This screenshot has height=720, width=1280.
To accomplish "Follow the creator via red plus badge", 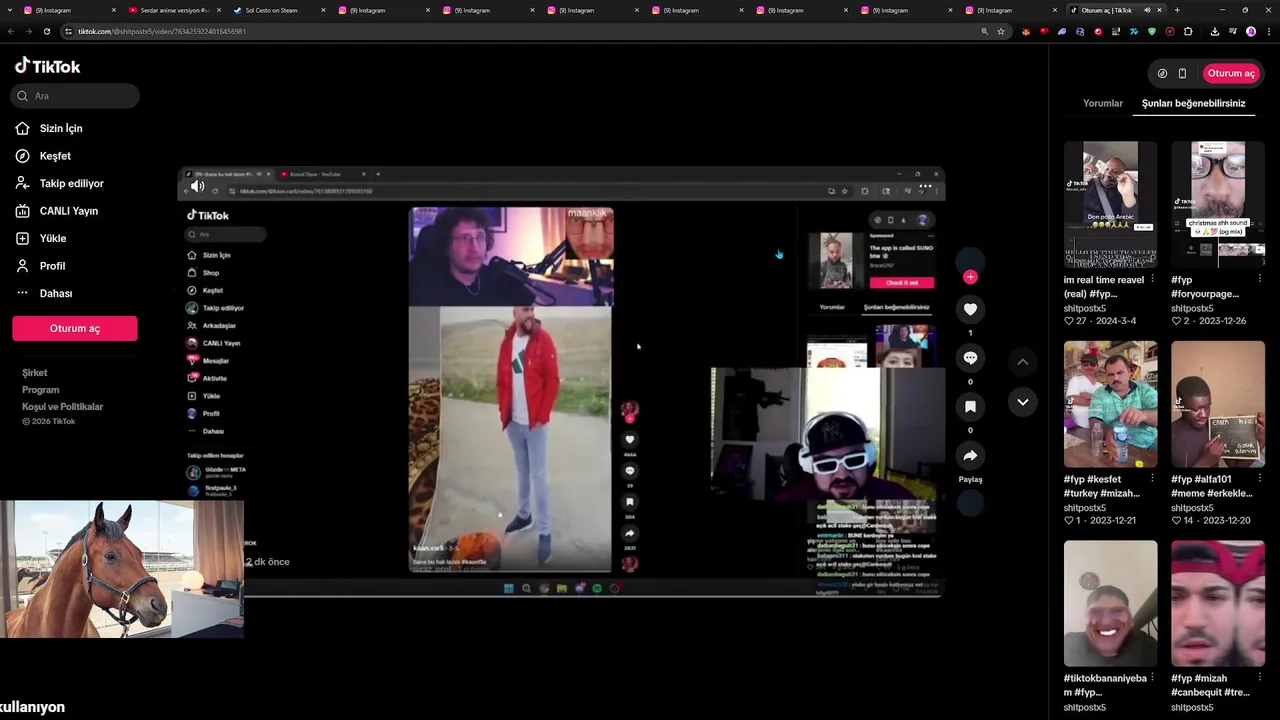I will [970, 277].
